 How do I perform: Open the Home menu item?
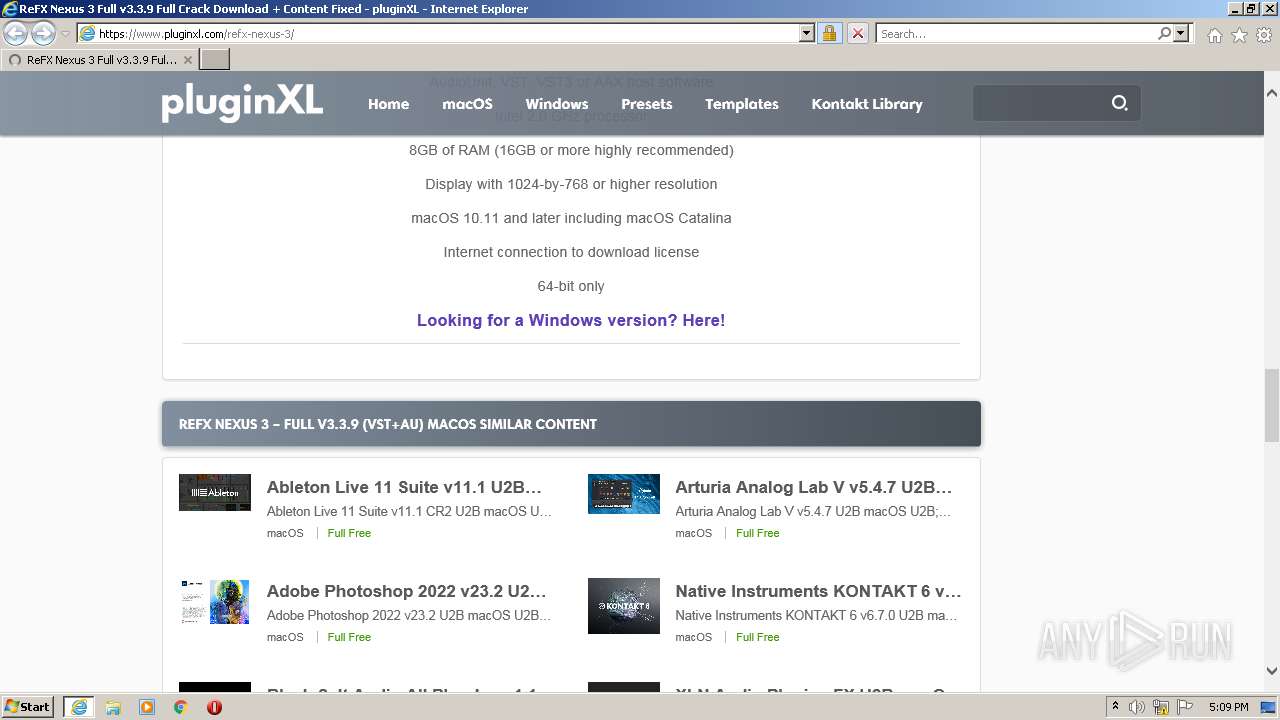388,104
